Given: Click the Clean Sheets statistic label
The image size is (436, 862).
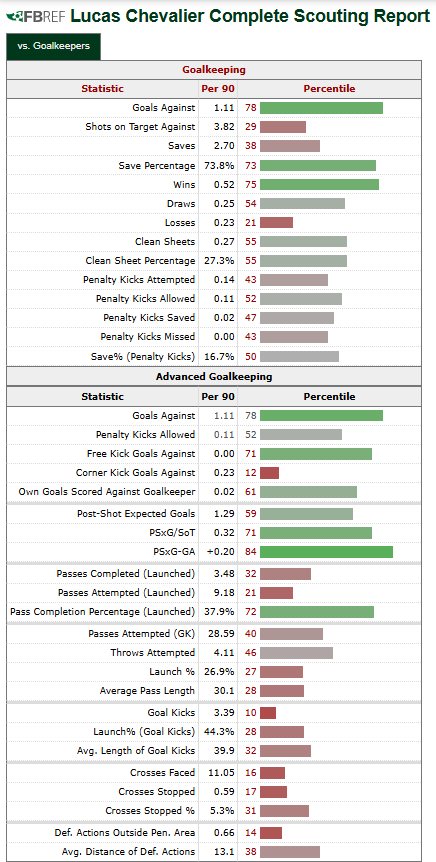Looking at the screenshot, I should pyautogui.click(x=165, y=241).
